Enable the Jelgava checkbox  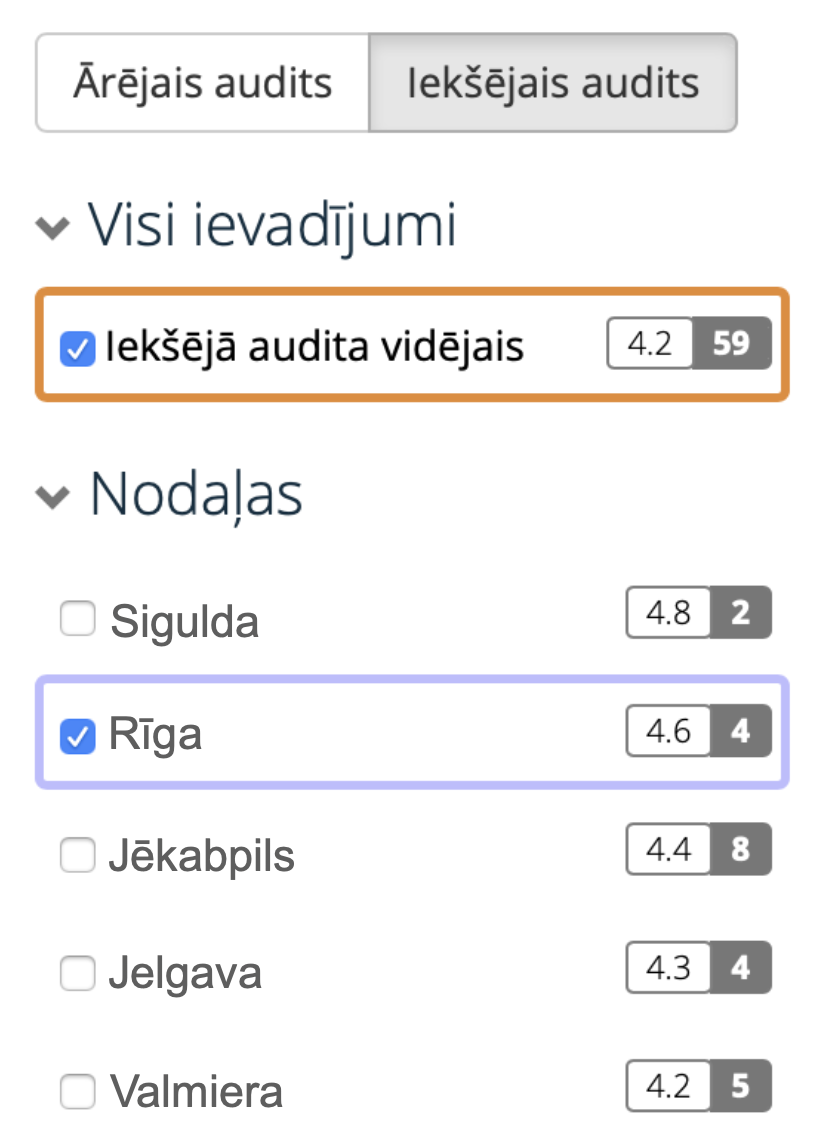pos(78,972)
